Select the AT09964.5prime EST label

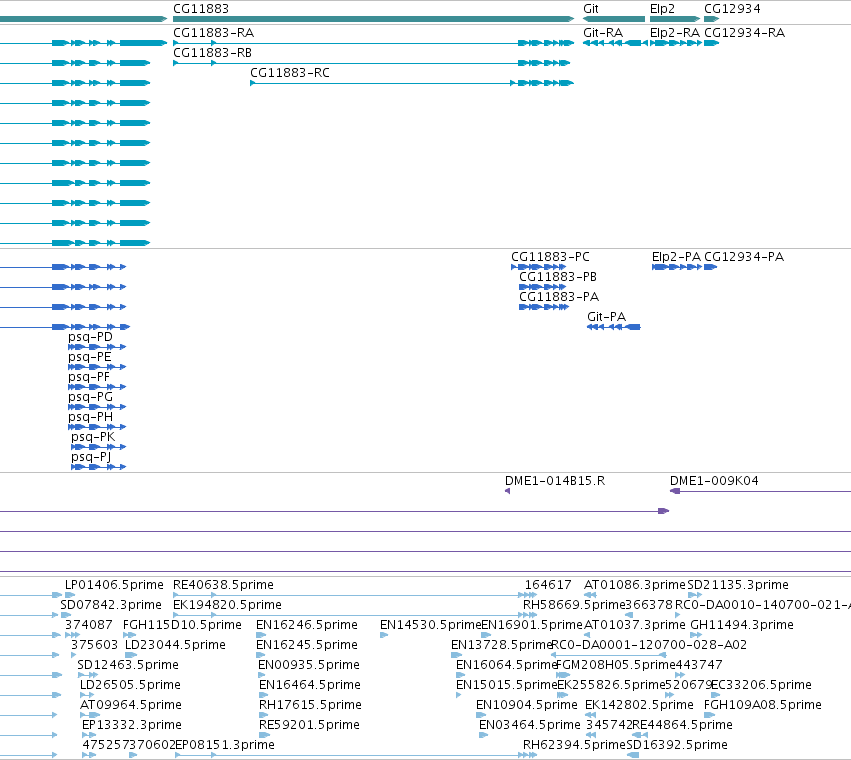pyautogui.click(x=131, y=705)
